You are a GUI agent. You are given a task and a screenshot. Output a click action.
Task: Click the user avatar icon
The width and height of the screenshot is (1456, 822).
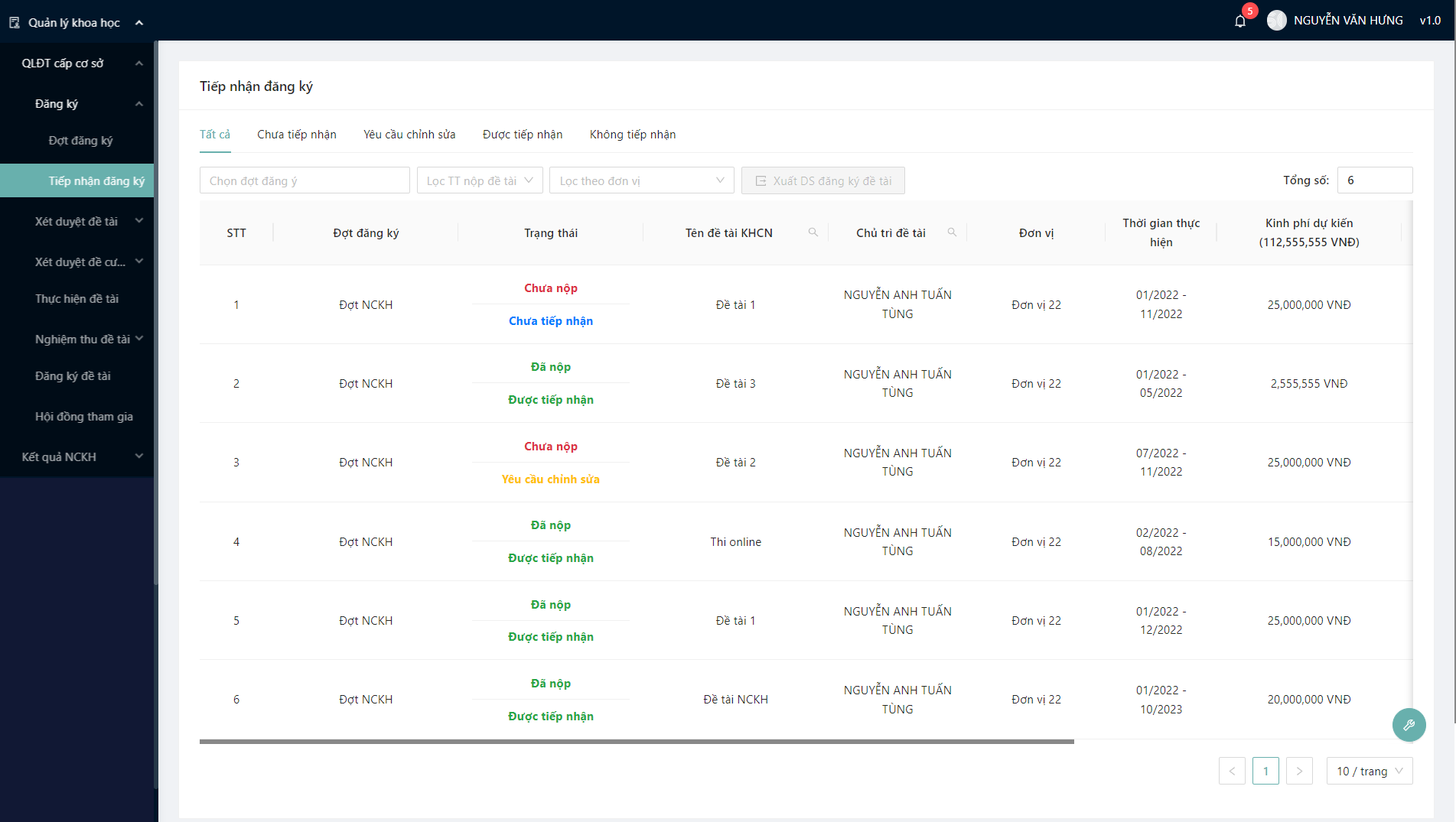(x=1276, y=21)
